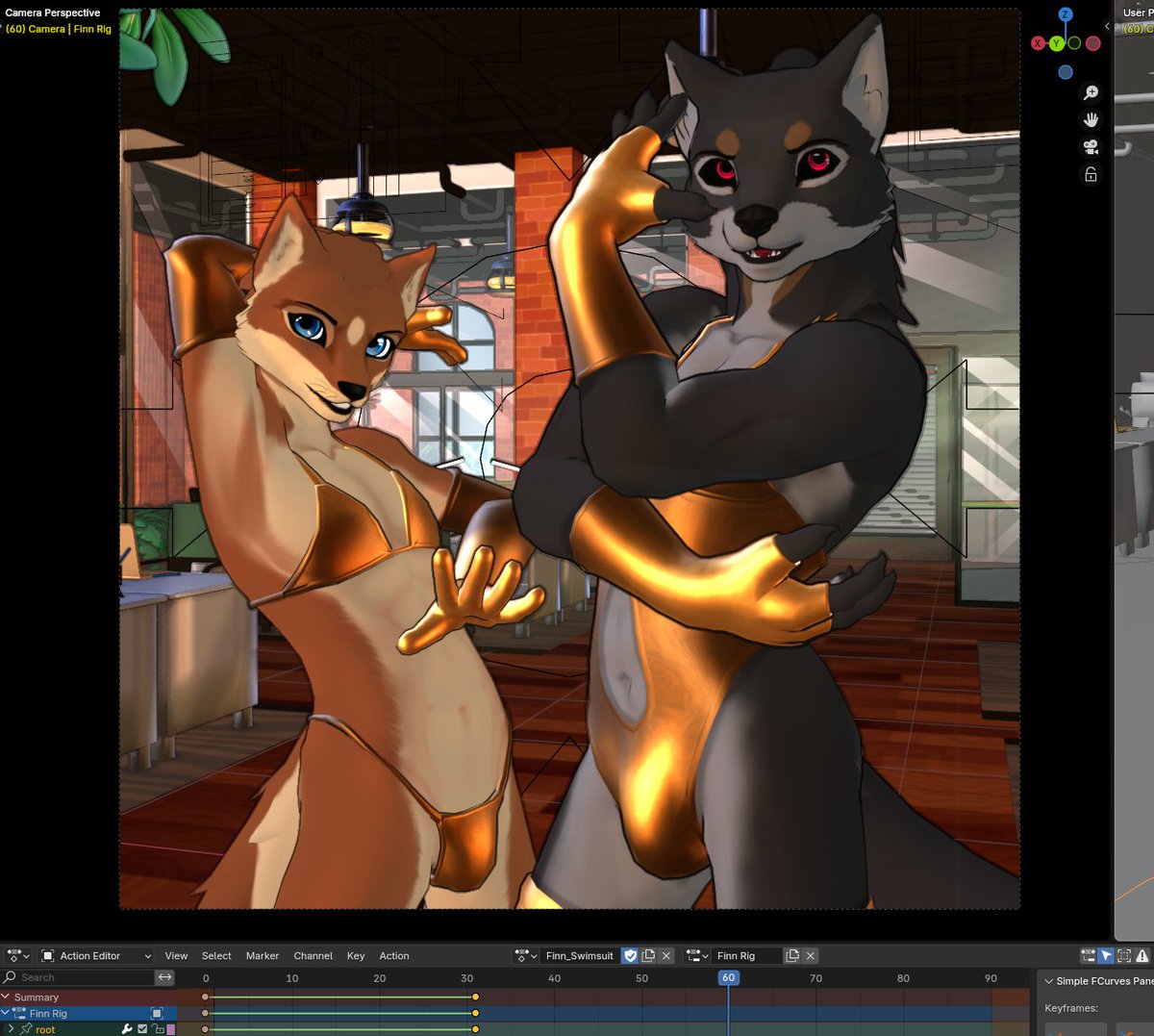This screenshot has width=1154, height=1036.
Task: Toggle the camera view icon
Action: coord(1091,147)
